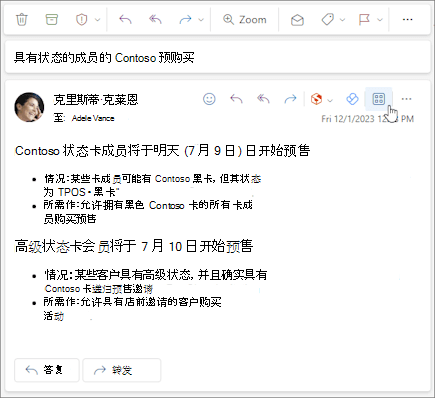Flag the message with flag icon
This screenshot has width=435, height=398.
(x=364, y=19)
